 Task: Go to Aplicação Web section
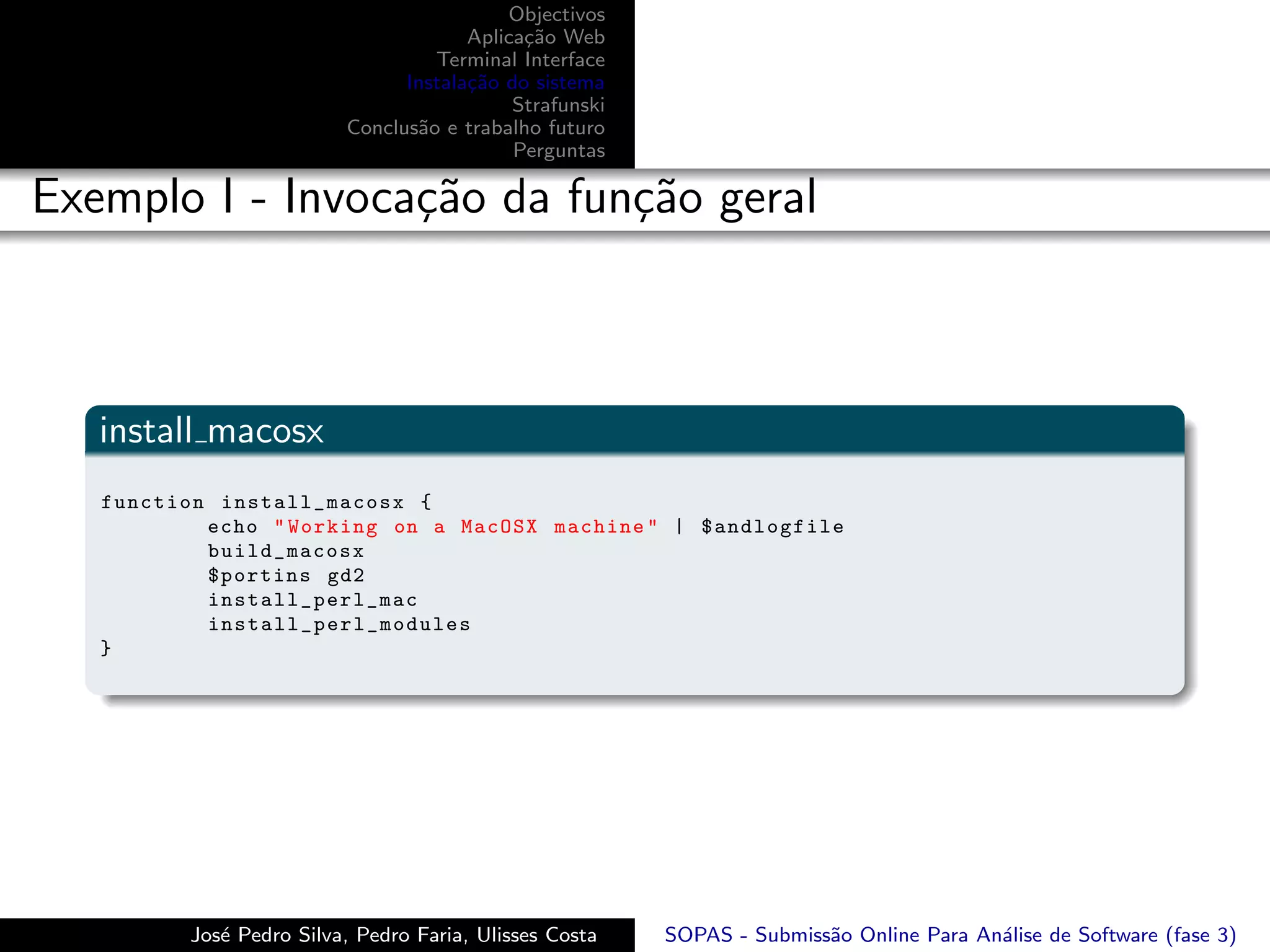coord(536,37)
